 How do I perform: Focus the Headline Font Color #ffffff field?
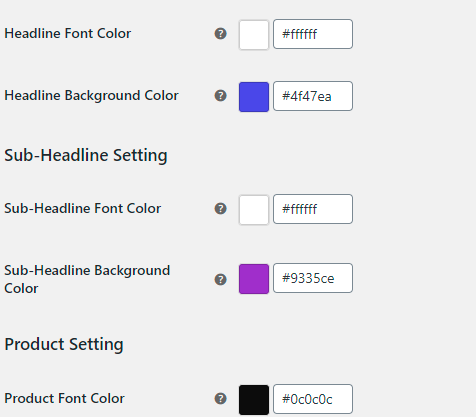coord(313,34)
